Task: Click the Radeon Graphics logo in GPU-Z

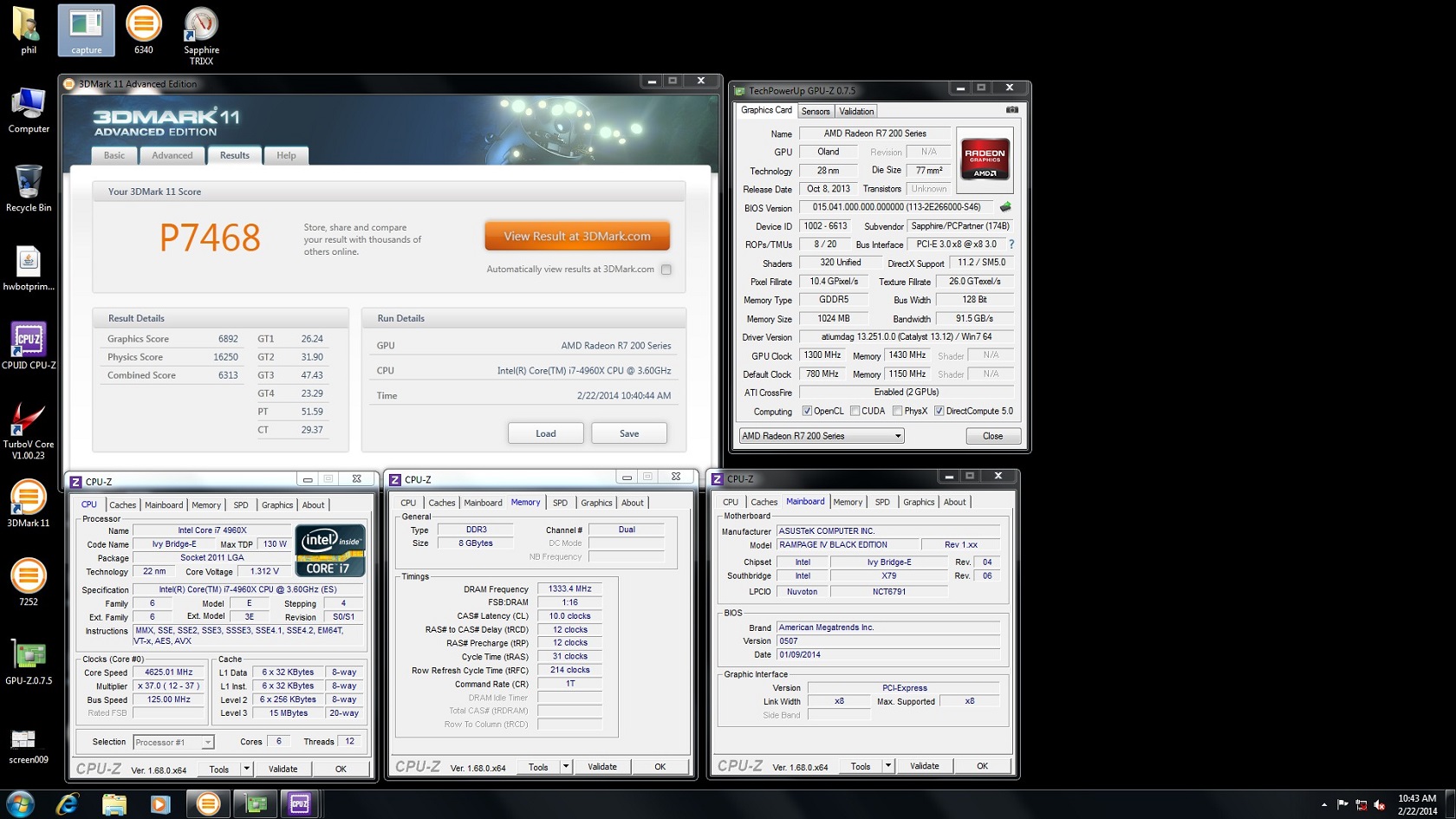Action: [x=985, y=159]
